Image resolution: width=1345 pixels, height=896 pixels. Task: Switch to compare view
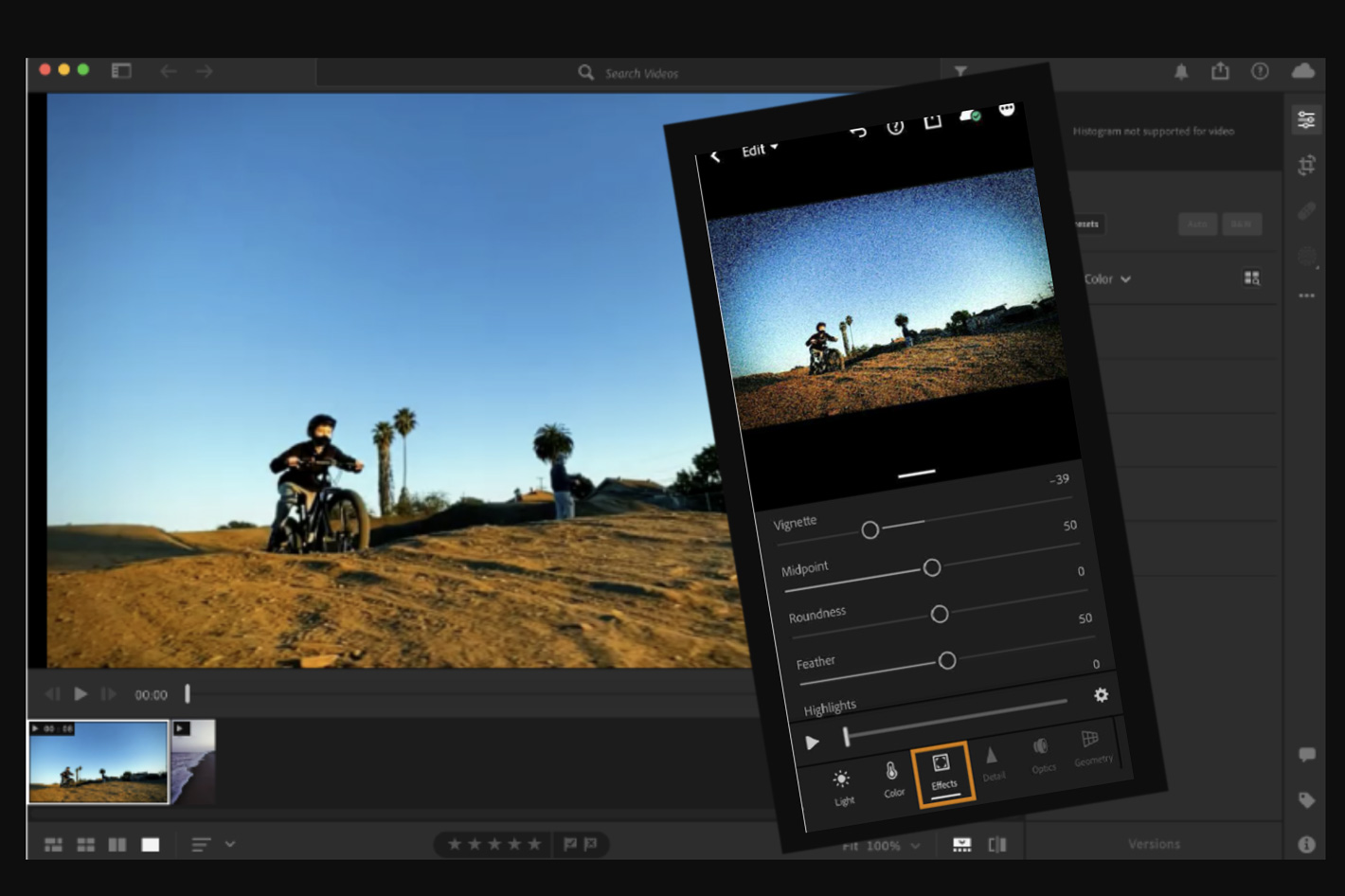click(x=117, y=845)
